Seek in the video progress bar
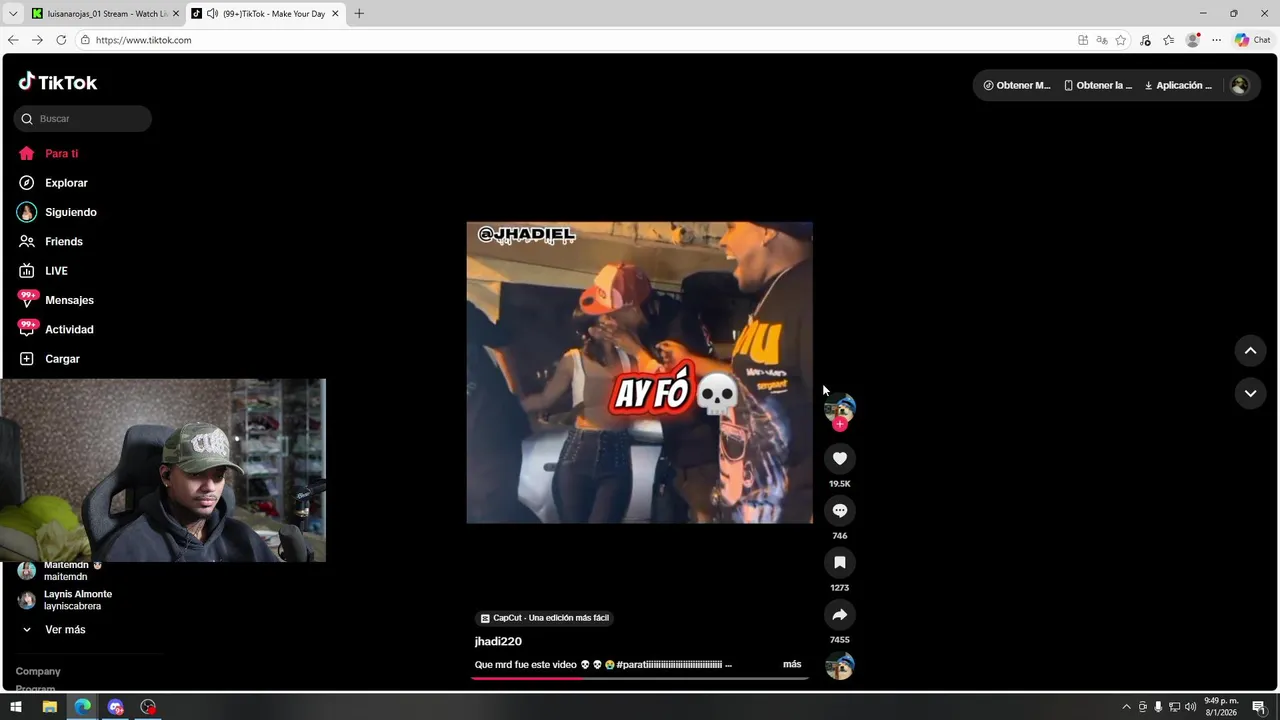Screen dimensions: 1280x720 pos(639,678)
